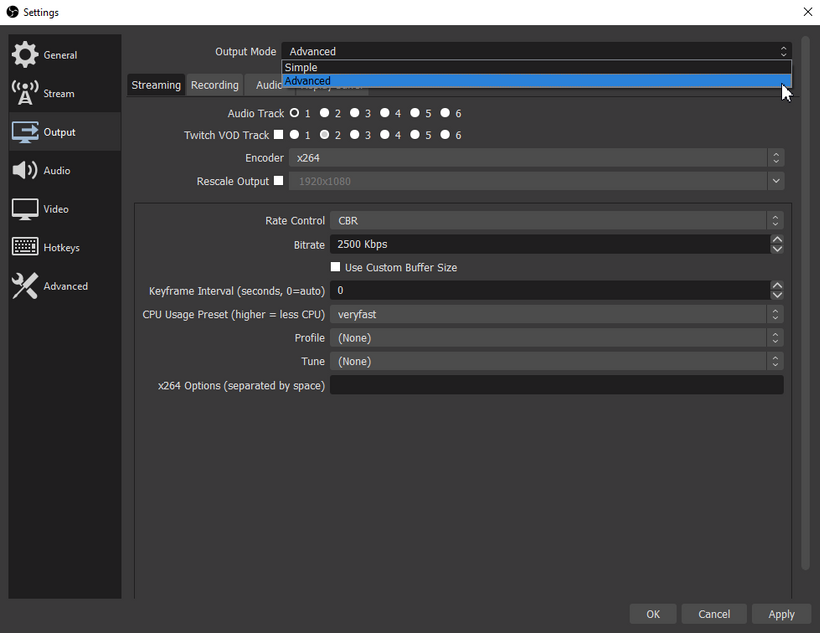Choose Simple in Output Mode list
The height and width of the screenshot is (633, 820).
click(x=537, y=67)
